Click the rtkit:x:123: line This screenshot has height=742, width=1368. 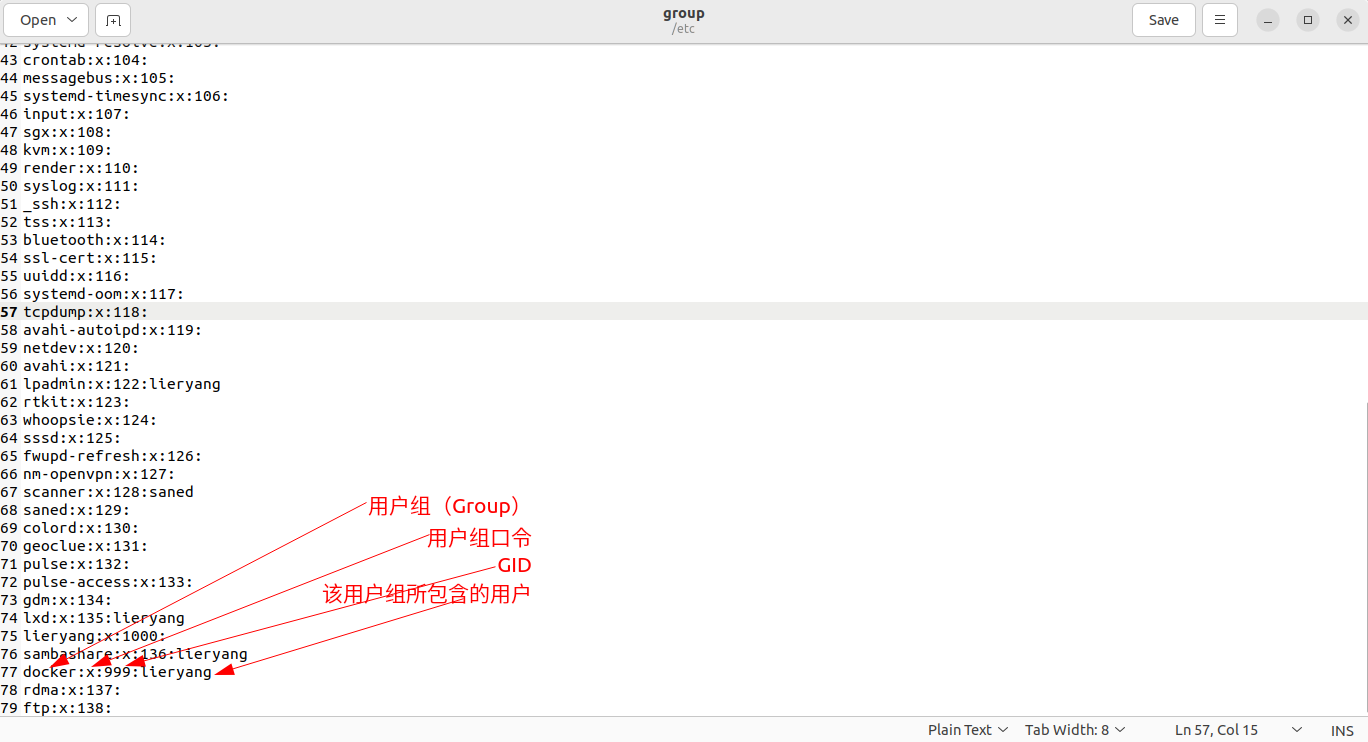click(x=76, y=402)
